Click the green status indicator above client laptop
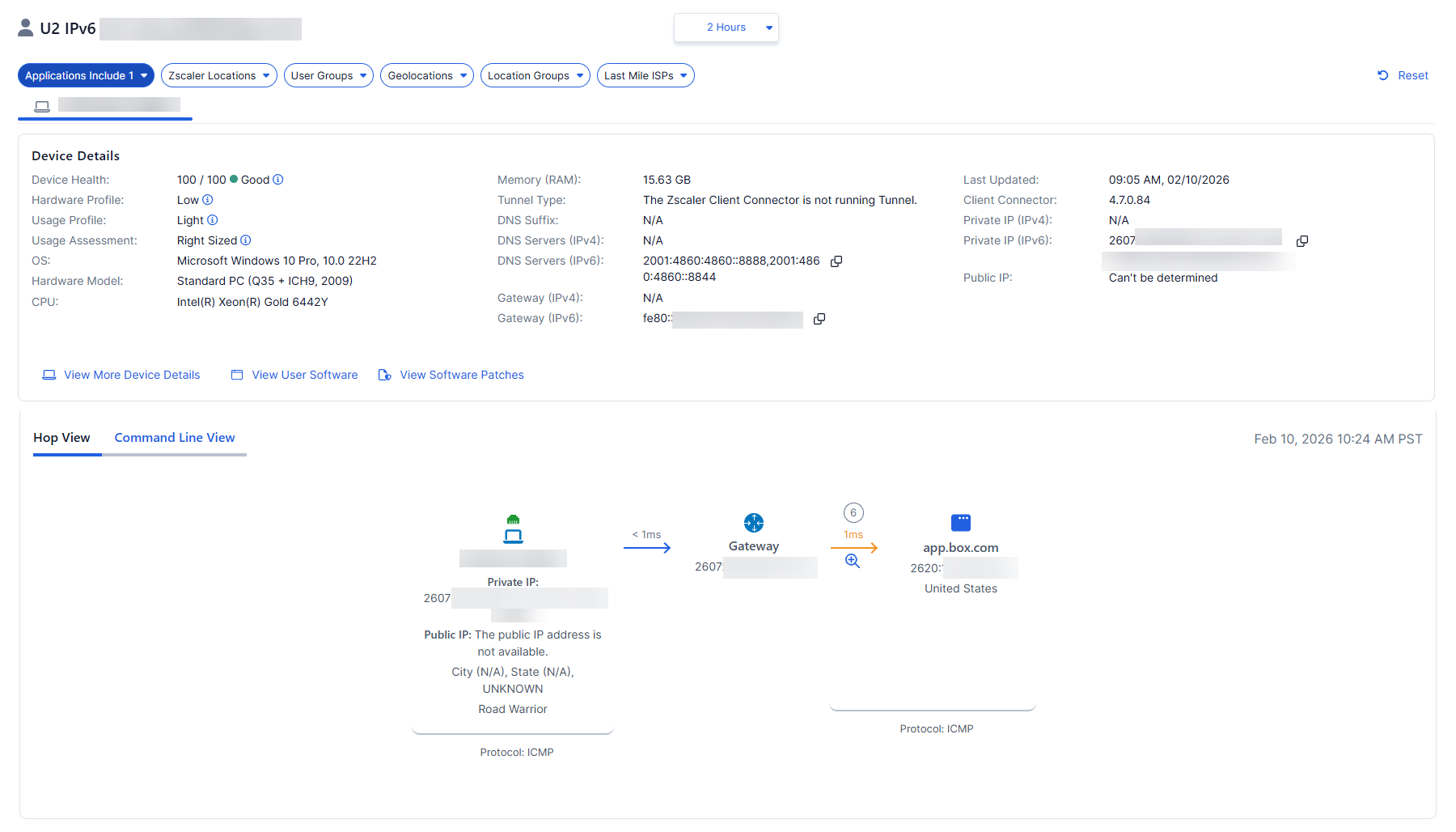This screenshot has width=1456, height=832. [513, 520]
